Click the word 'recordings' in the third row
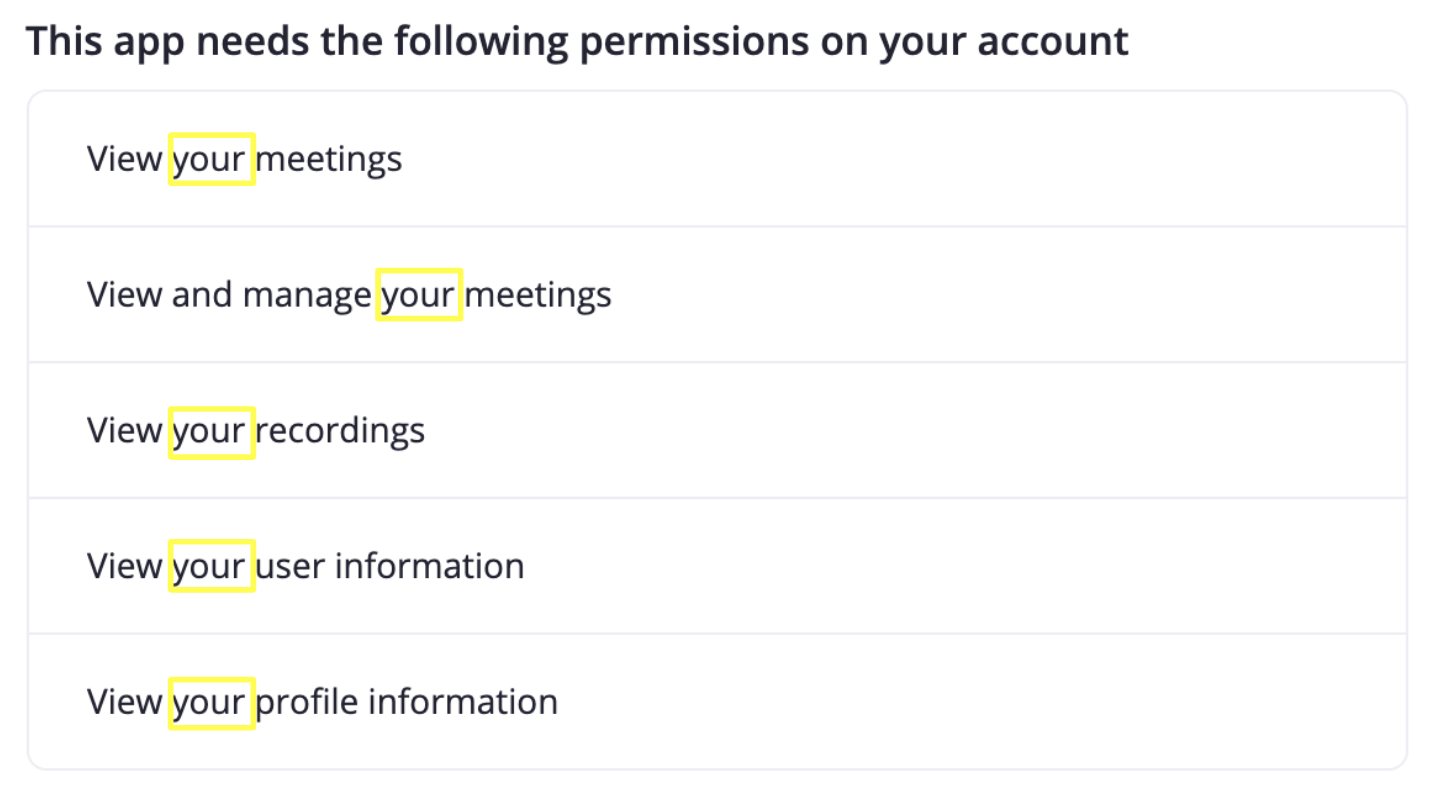The image size is (1434, 808). 343,430
